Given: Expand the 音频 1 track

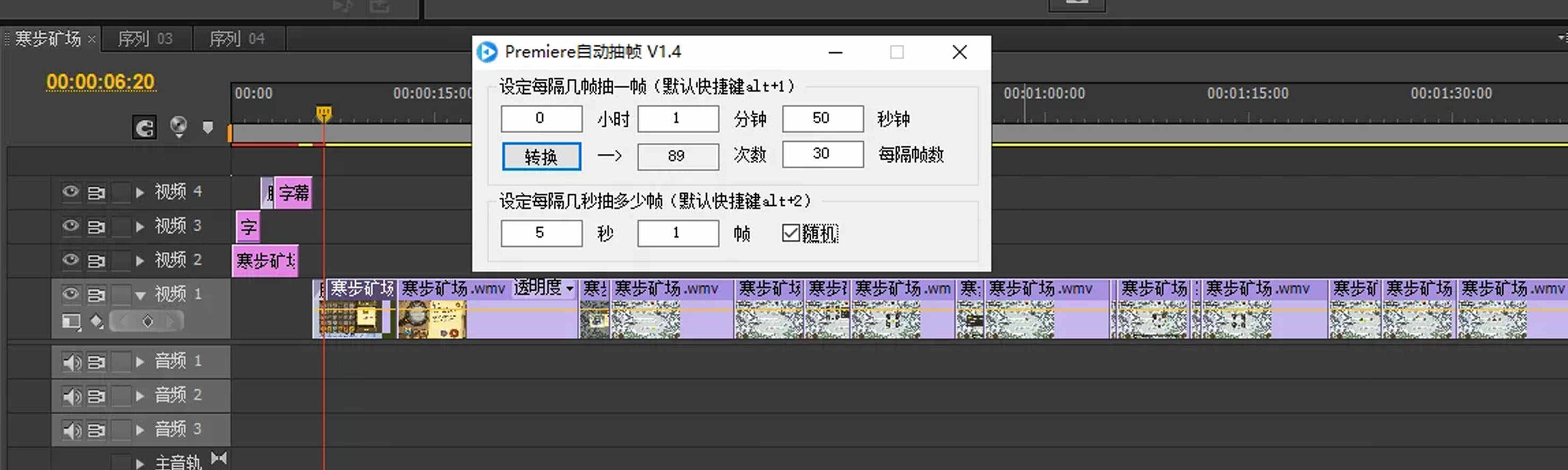Looking at the screenshot, I should coord(140,362).
